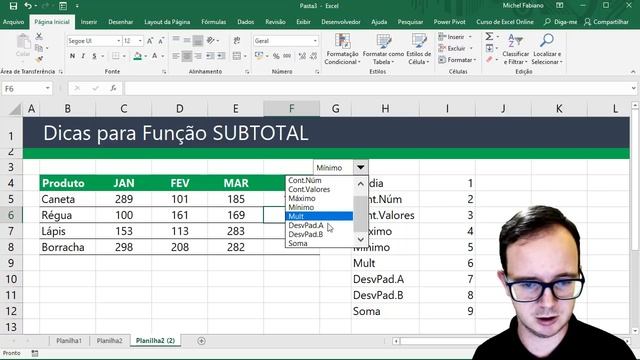This screenshot has height=360, width=640.
Task: Click the accounting currency format icon
Action: point(258,56)
